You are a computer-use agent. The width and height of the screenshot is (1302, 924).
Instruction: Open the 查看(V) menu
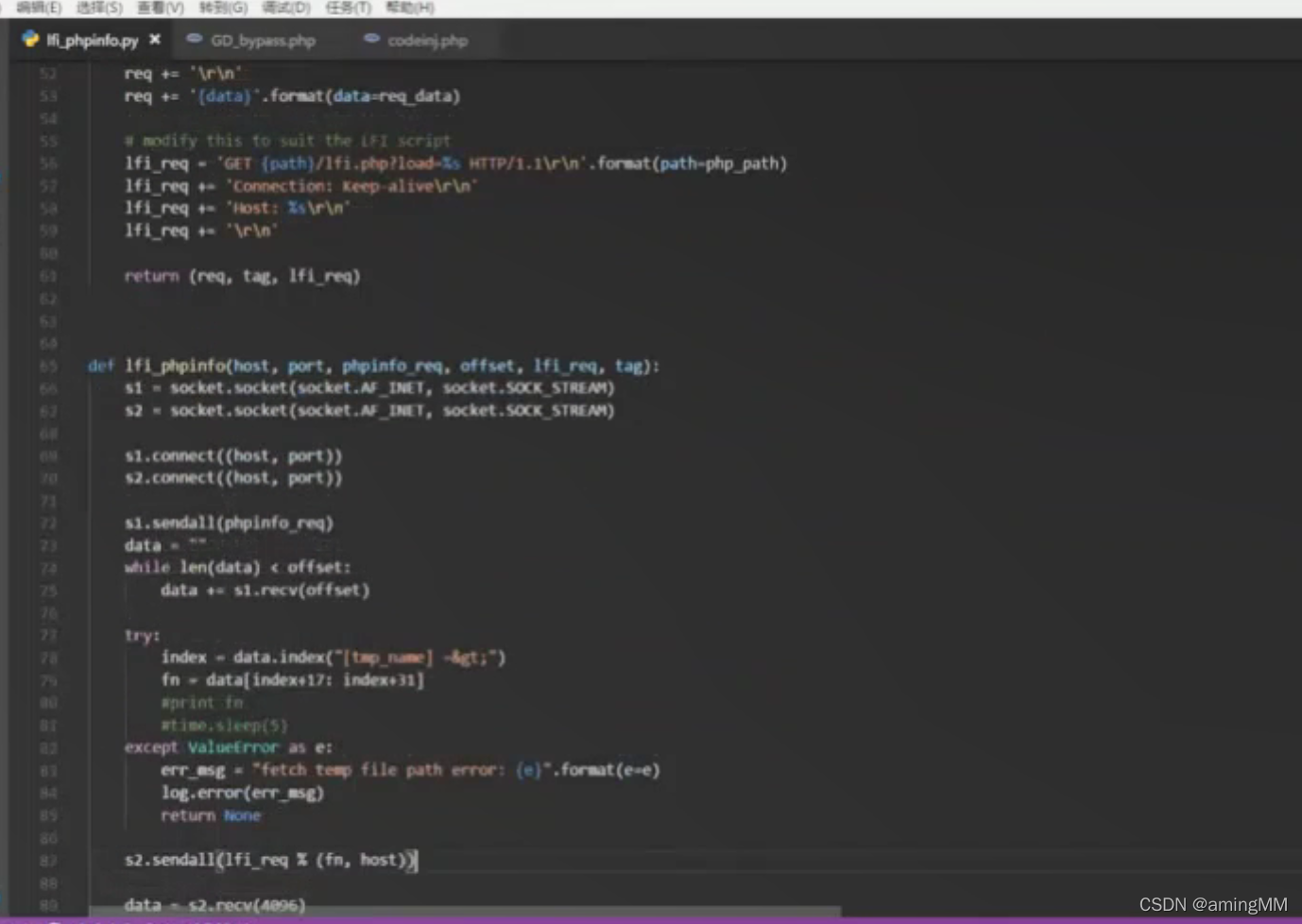161,8
